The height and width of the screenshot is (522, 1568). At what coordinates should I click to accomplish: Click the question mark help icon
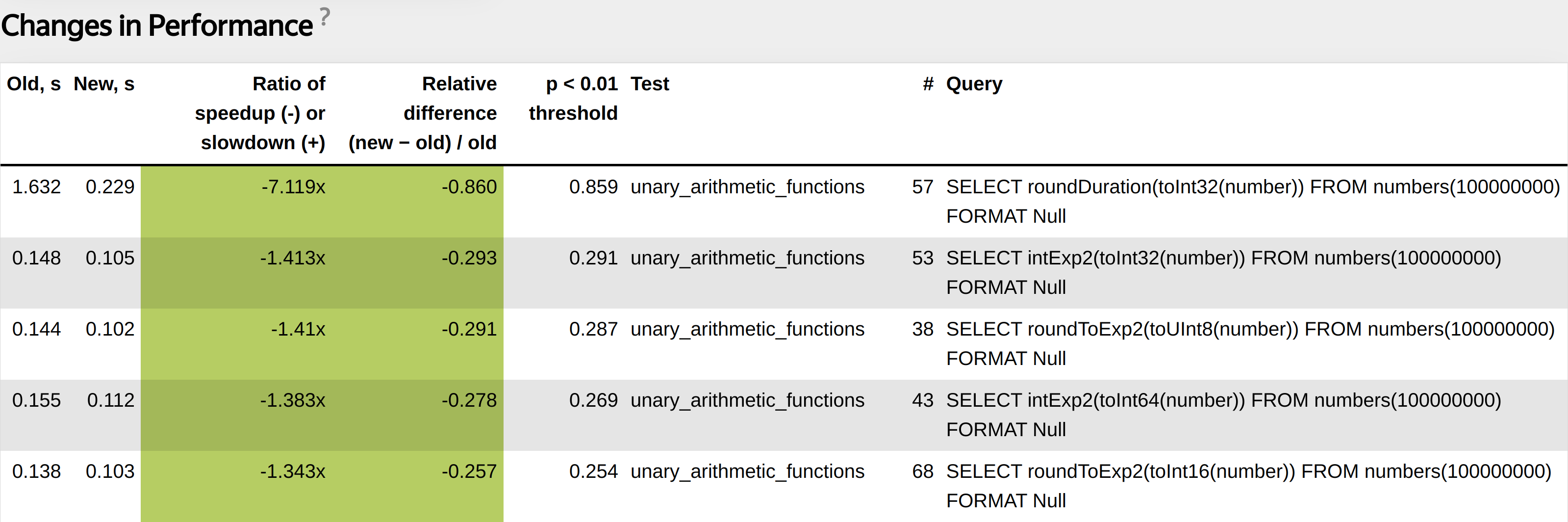(325, 17)
